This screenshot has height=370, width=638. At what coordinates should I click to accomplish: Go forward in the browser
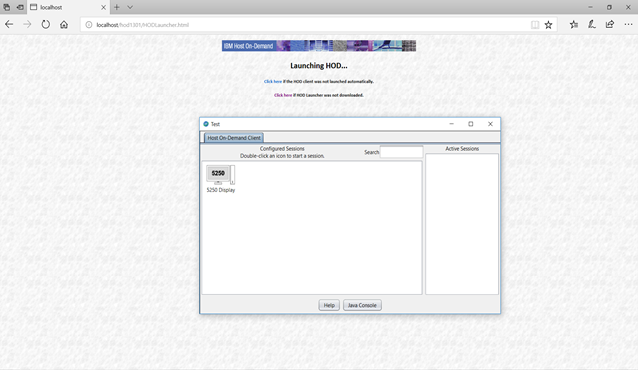(x=27, y=24)
